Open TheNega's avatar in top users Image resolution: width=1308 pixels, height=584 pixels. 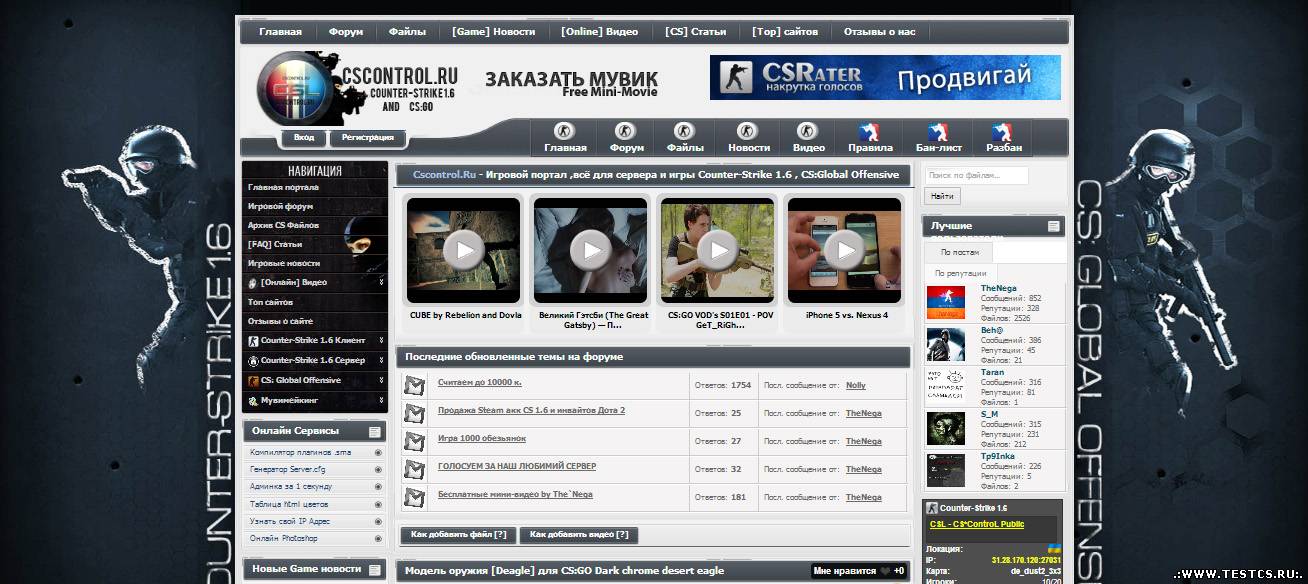click(946, 303)
